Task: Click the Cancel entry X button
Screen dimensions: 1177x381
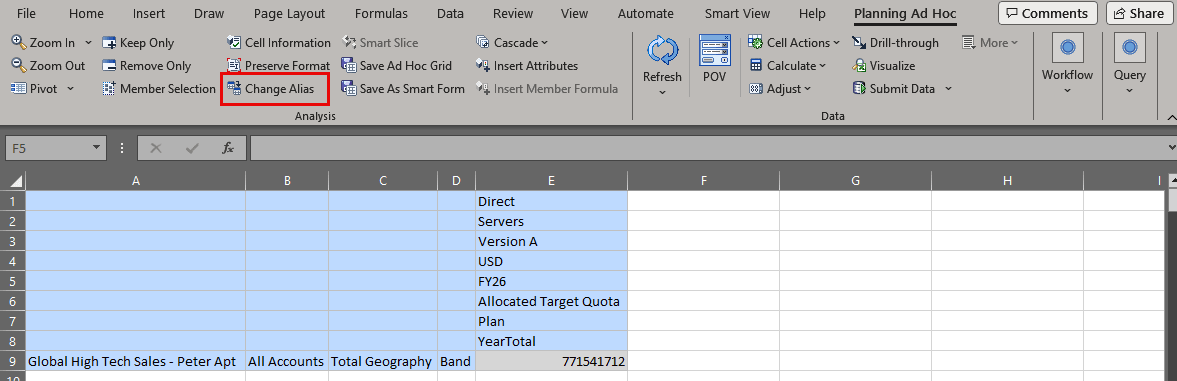Action: [x=156, y=148]
